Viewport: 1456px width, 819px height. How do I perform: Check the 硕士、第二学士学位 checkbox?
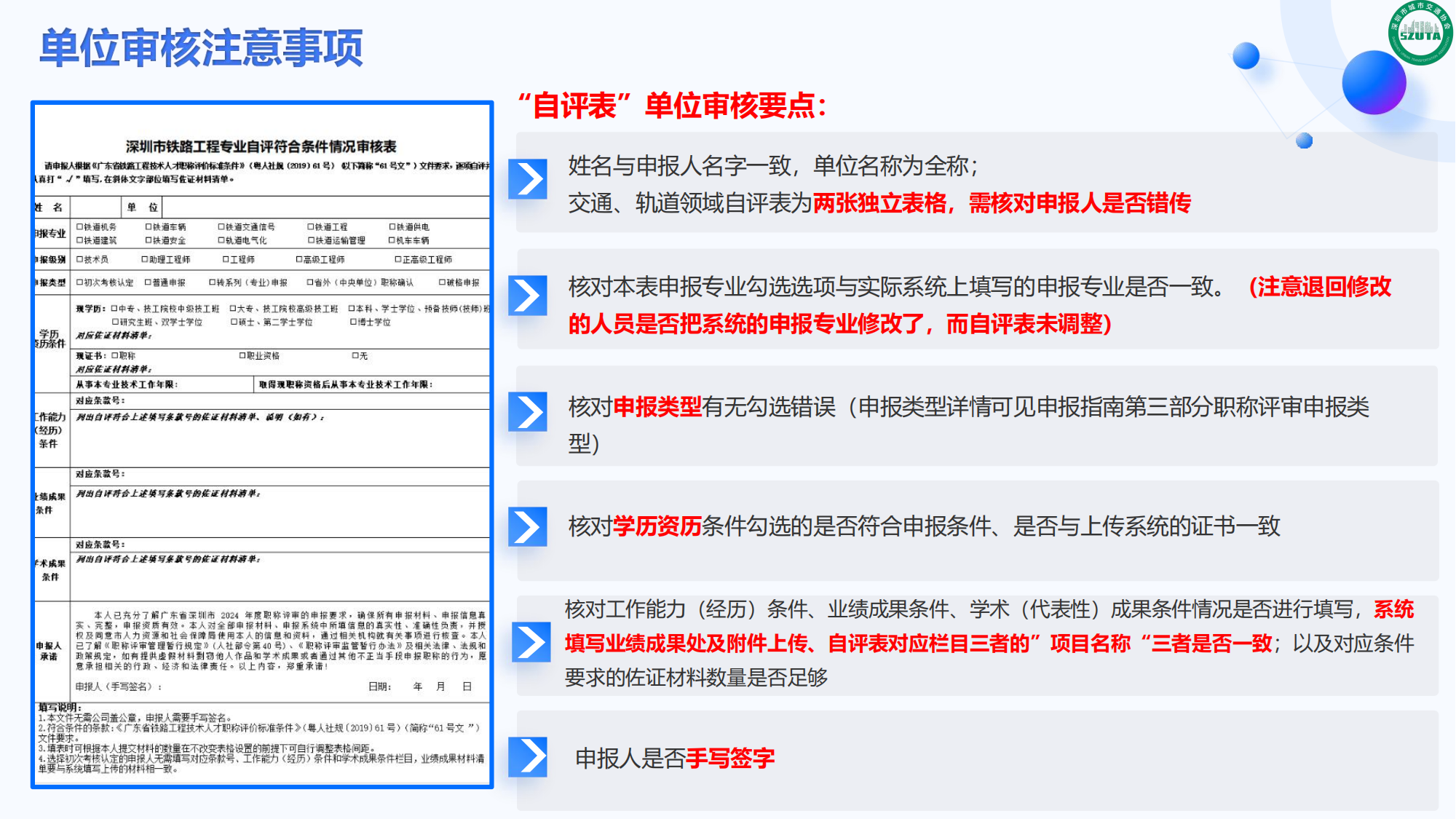(234, 322)
